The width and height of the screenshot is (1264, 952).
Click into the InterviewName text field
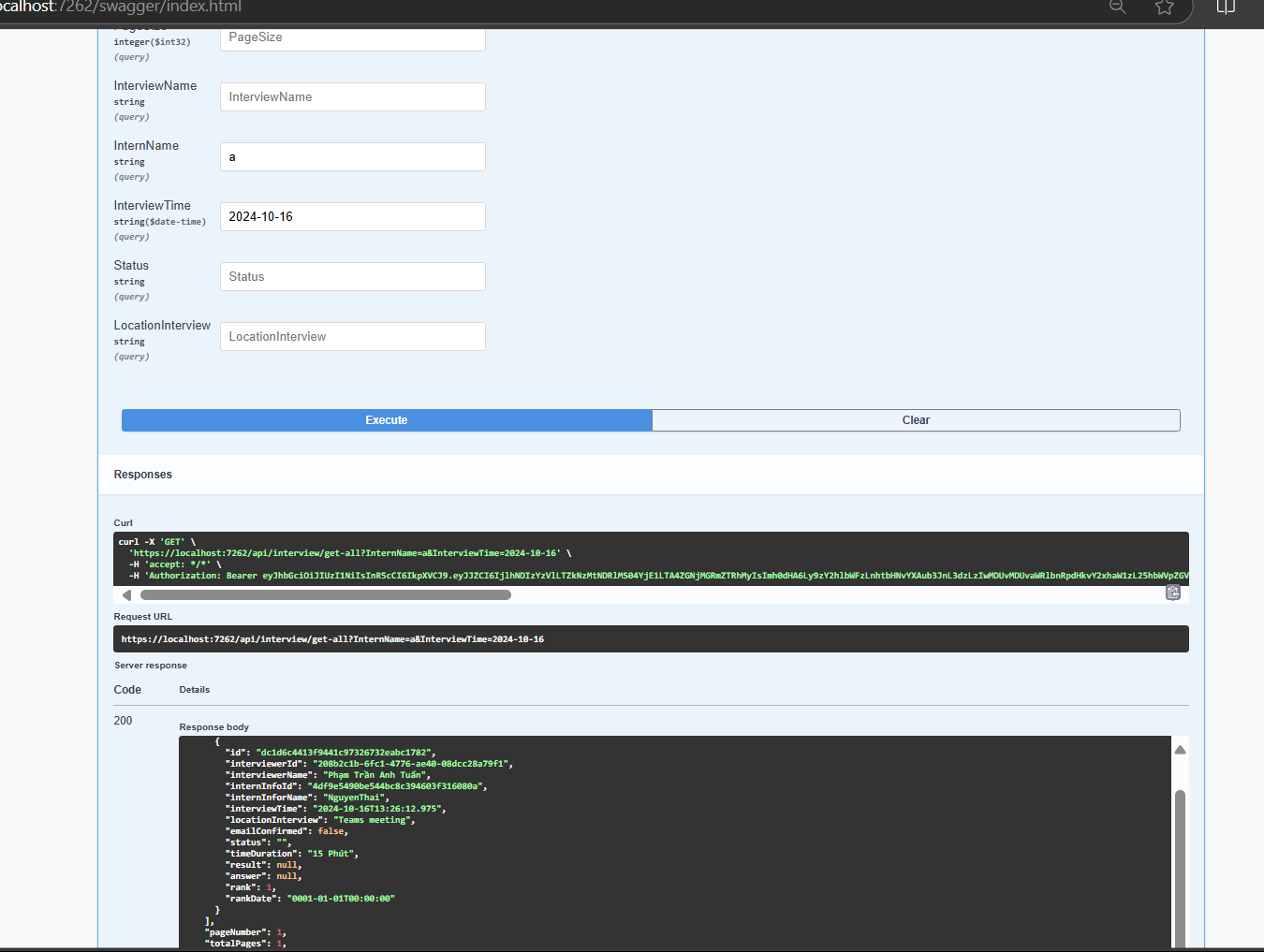(352, 97)
